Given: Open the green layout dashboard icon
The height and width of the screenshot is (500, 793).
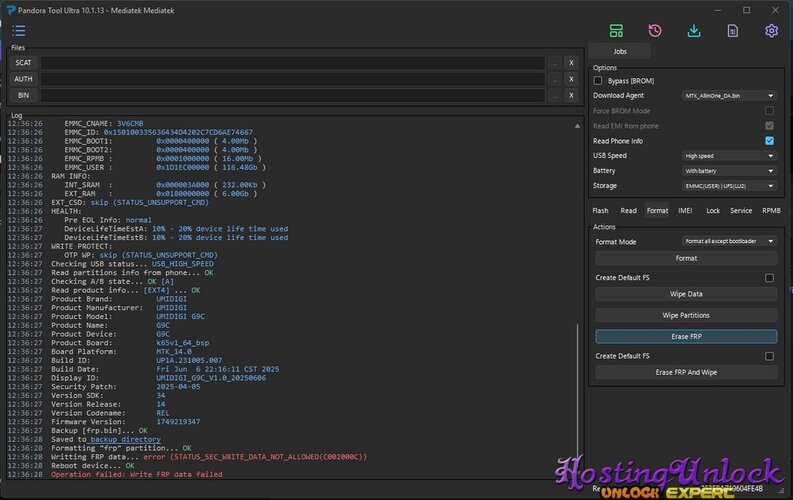Looking at the screenshot, I should [616, 31].
